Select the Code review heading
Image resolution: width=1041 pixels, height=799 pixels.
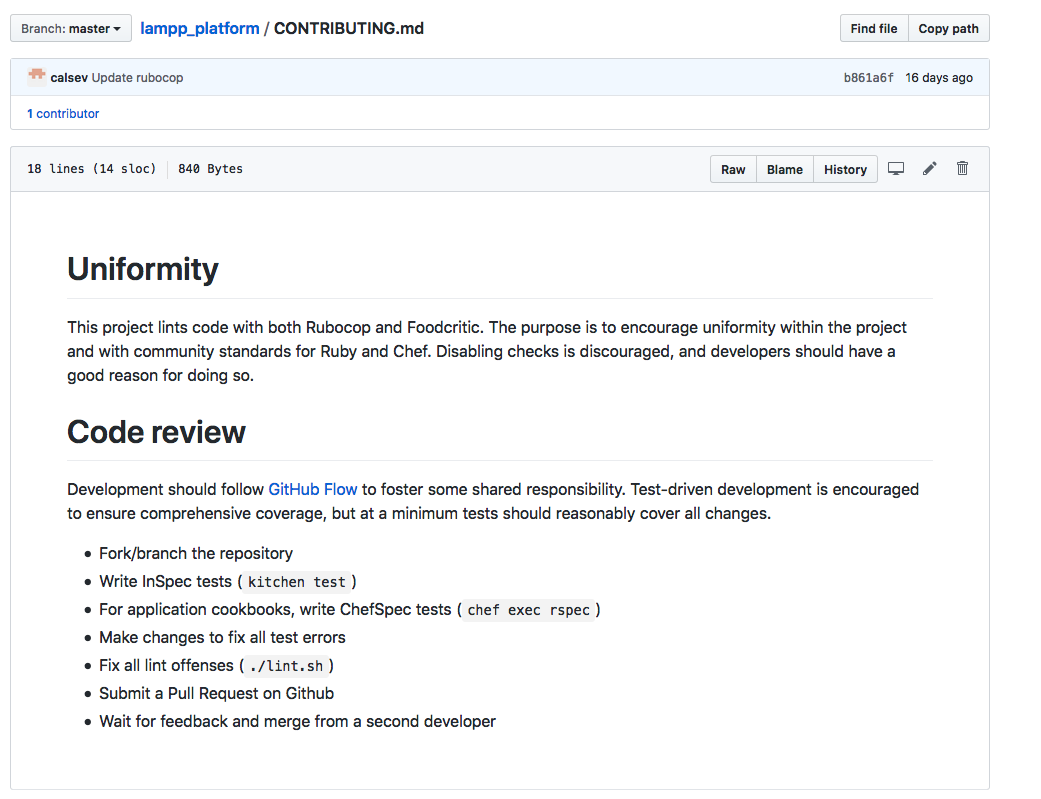click(x=156, y=431)
